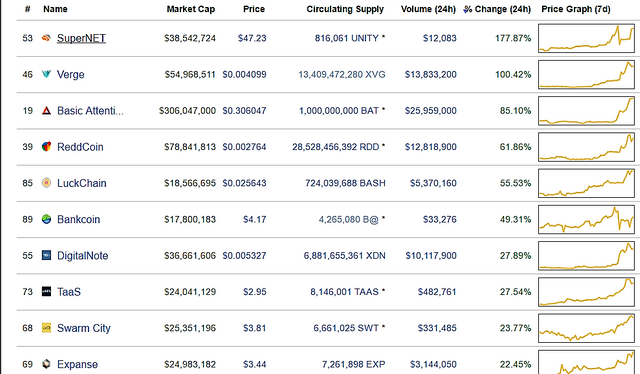The image size is (640, 374).
Task: Click DigitalNote price $0.005327
Action: pos(244,256)
